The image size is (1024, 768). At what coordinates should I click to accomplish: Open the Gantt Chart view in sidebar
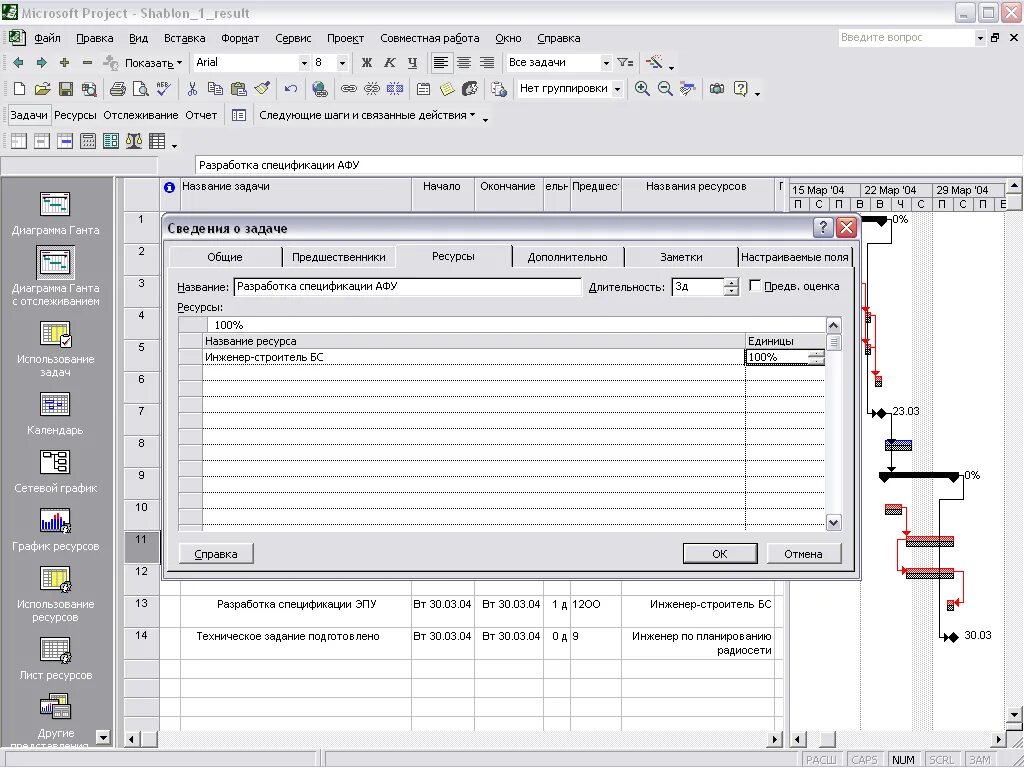(56, 213)
